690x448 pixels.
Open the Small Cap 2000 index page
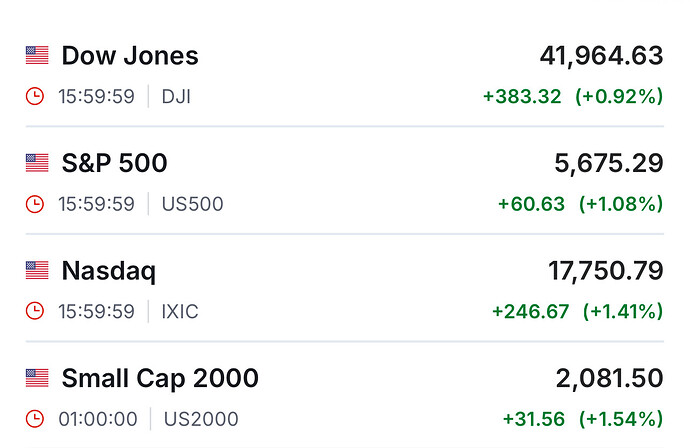point(160,378)
